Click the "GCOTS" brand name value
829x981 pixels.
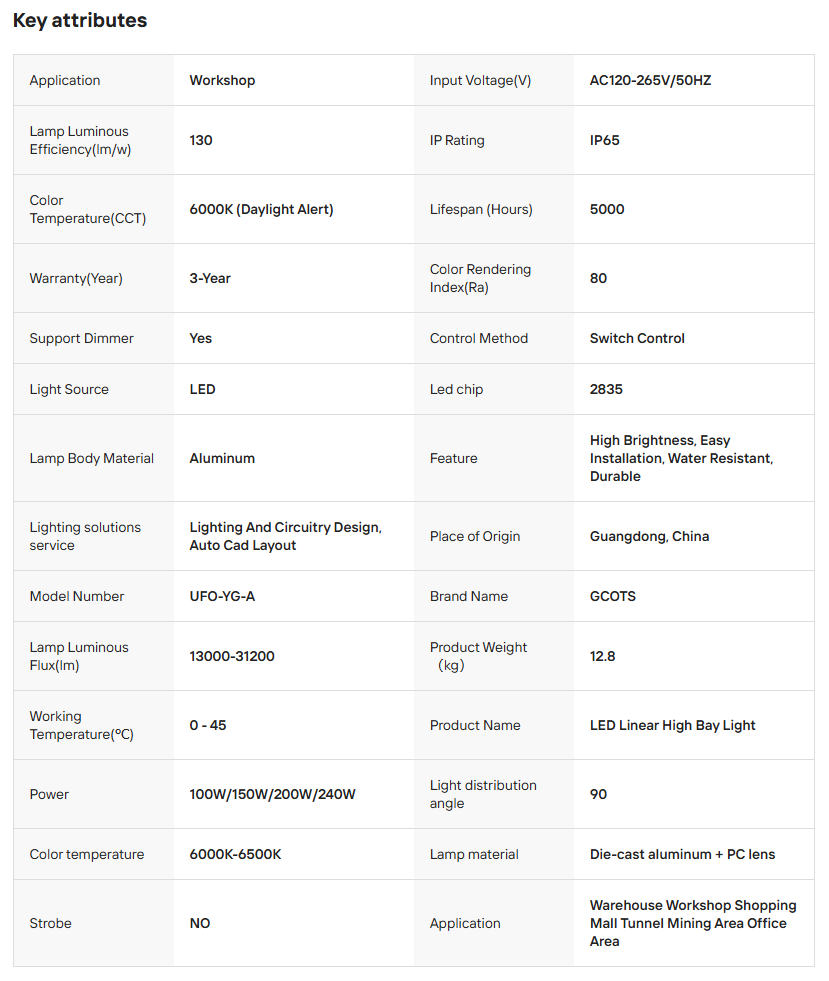click(613, 596)
